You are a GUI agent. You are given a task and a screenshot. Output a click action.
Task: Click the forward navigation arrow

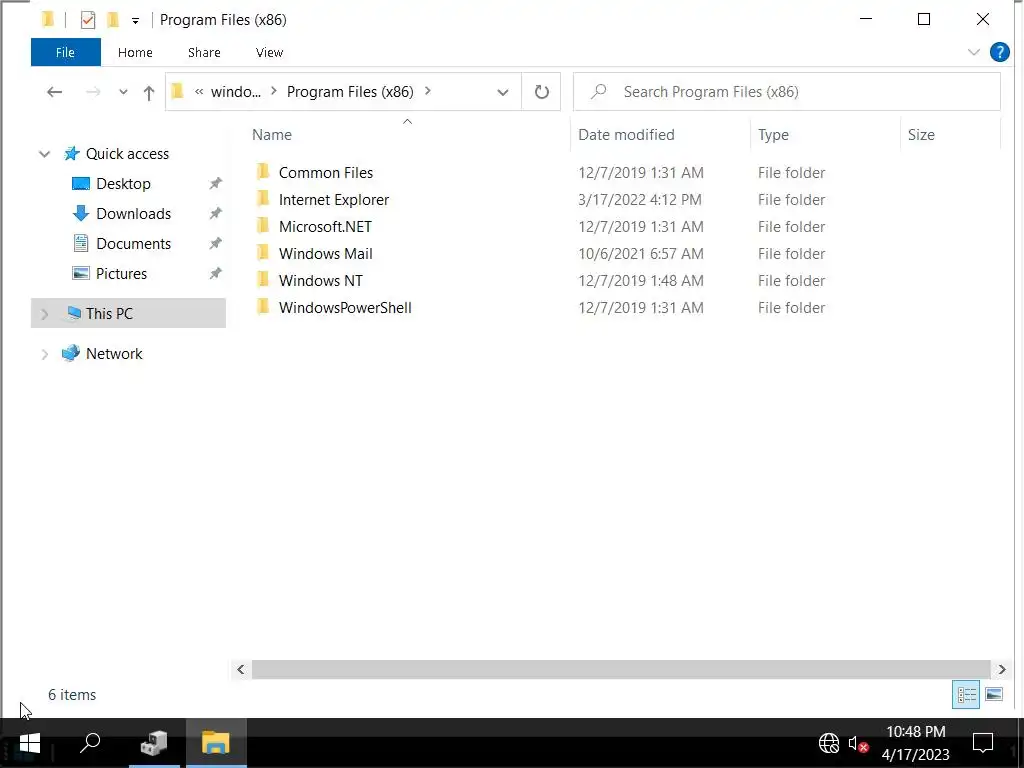click(93, 92)
